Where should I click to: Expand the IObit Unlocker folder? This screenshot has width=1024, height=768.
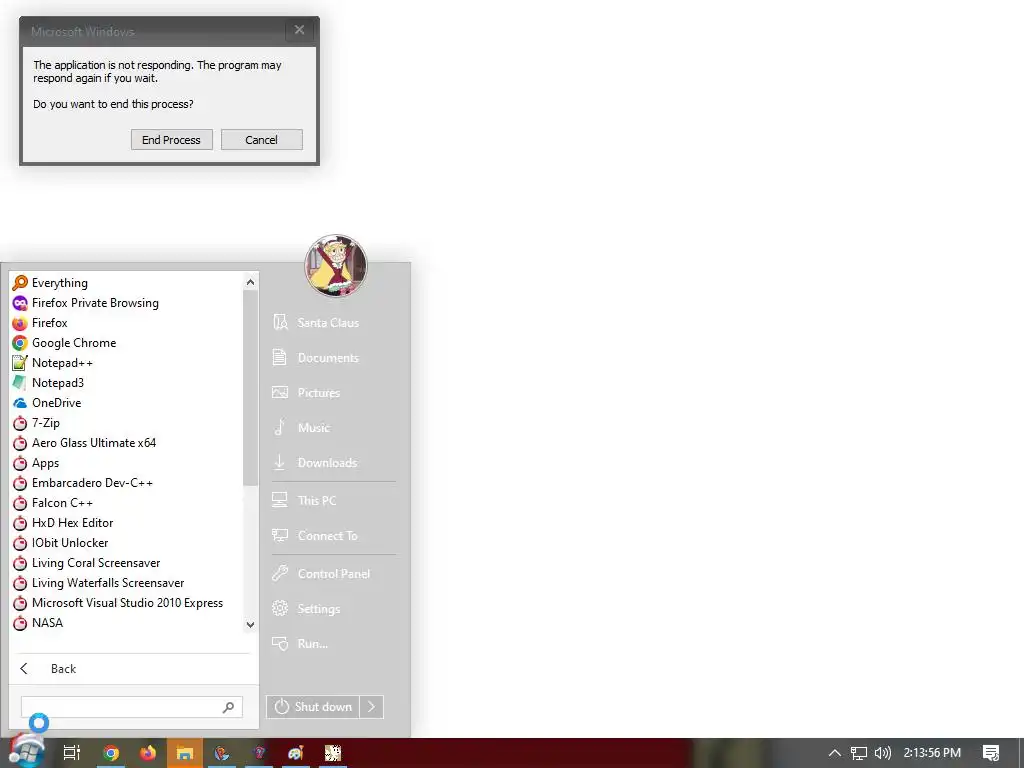pos(127,543)
